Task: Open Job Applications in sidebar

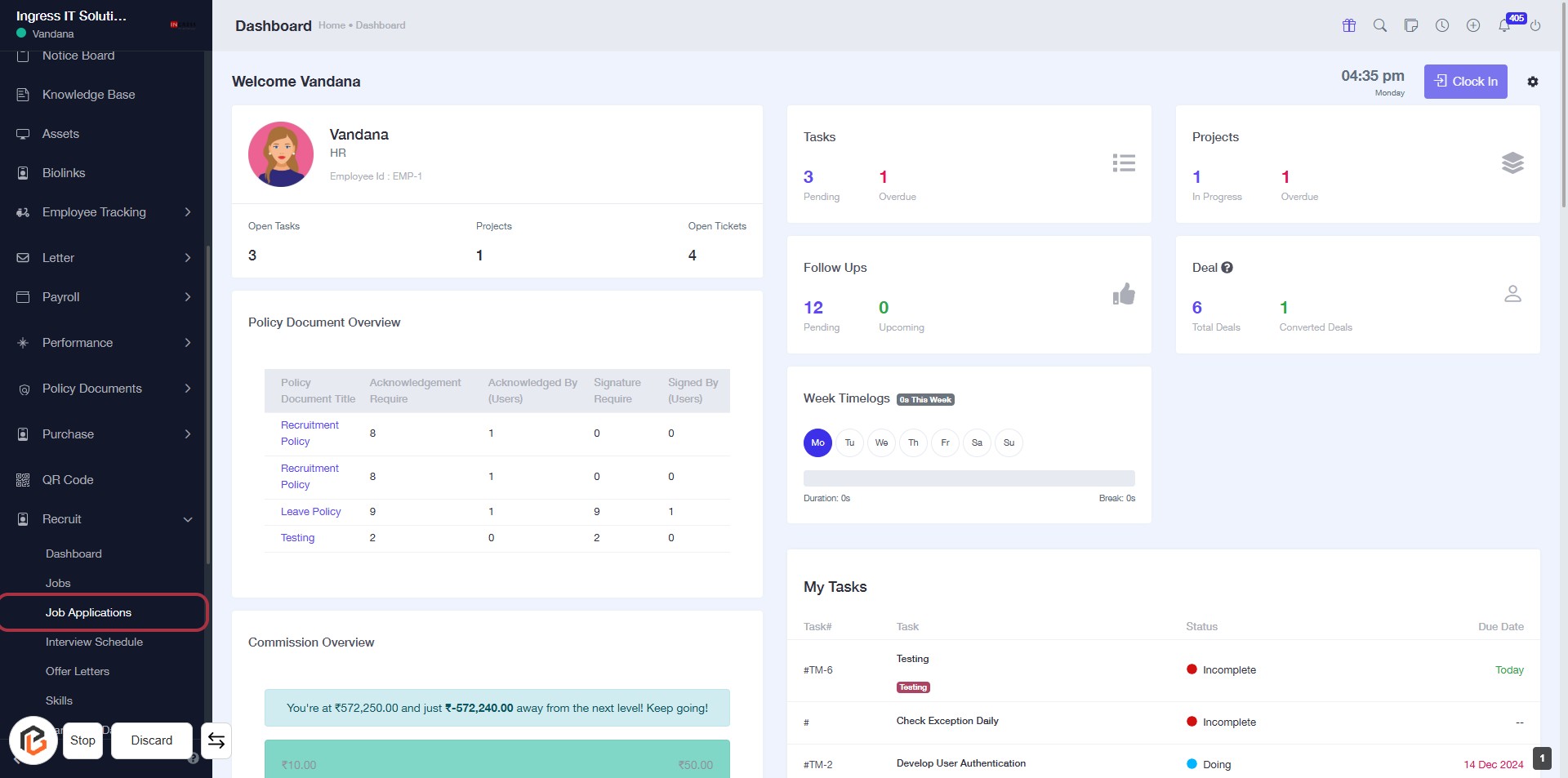Action: point(88,612)
